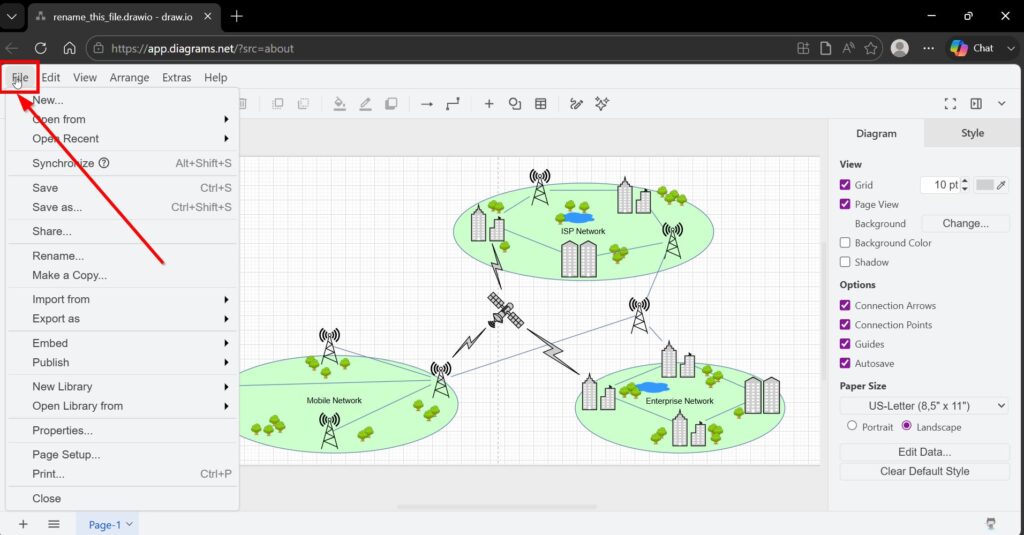Click the Insert Page plus icon
This screenshot has width=1024, height=535.
(x=23, y=524)
